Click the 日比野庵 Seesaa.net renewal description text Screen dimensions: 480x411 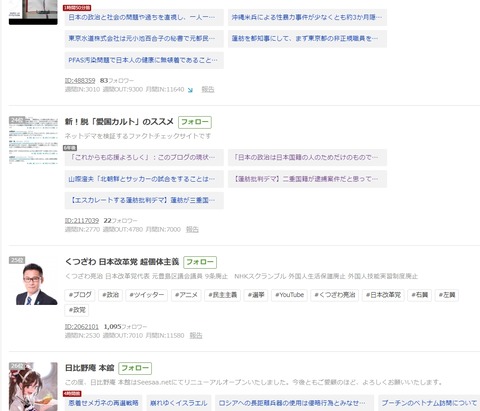click(254, 382)
